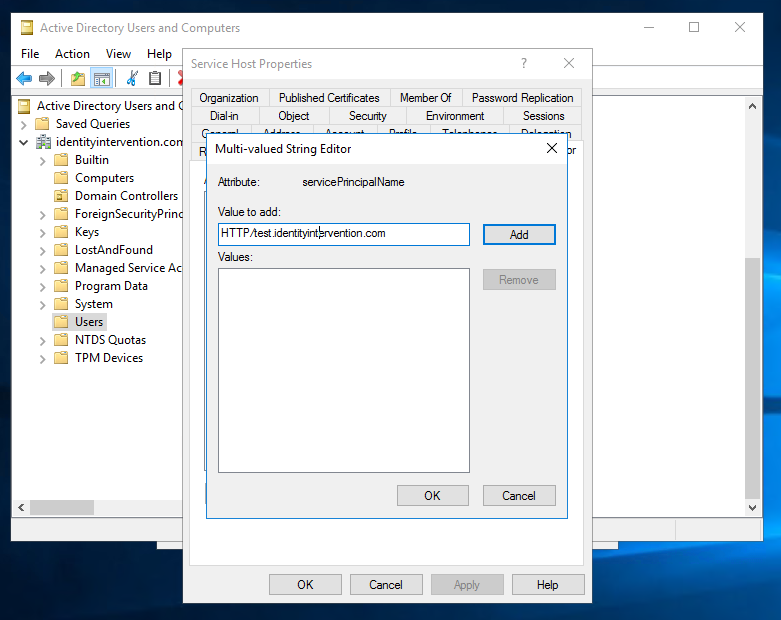The image size is (781, 620).
Task: Toggle the Show/Hide console tree icon
Action: (102, 78)
